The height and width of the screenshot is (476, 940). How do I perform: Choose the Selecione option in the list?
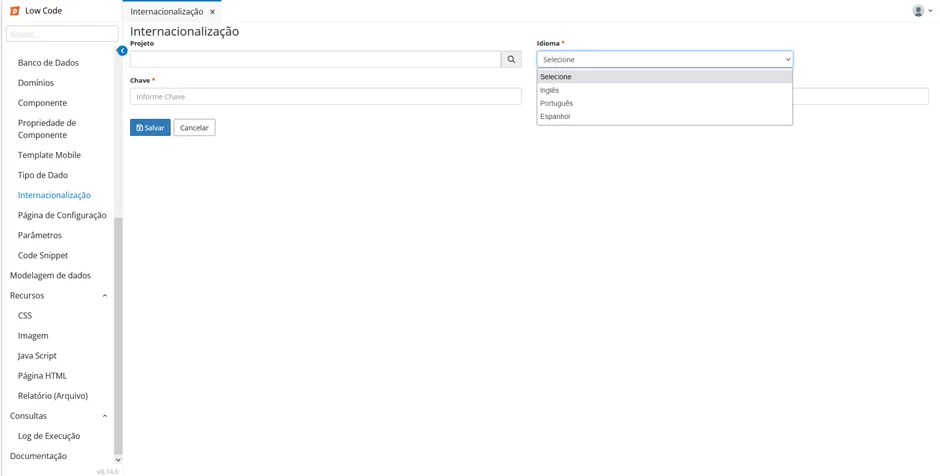[x=665, y=77]
